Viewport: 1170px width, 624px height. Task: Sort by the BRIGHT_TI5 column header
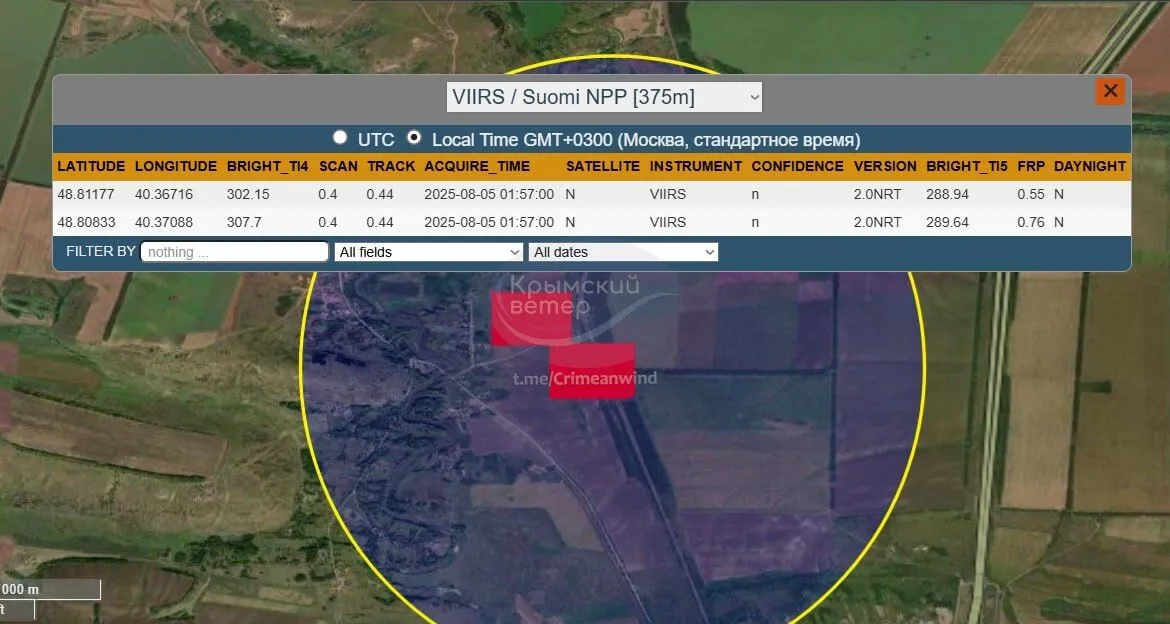click(967, 166)
